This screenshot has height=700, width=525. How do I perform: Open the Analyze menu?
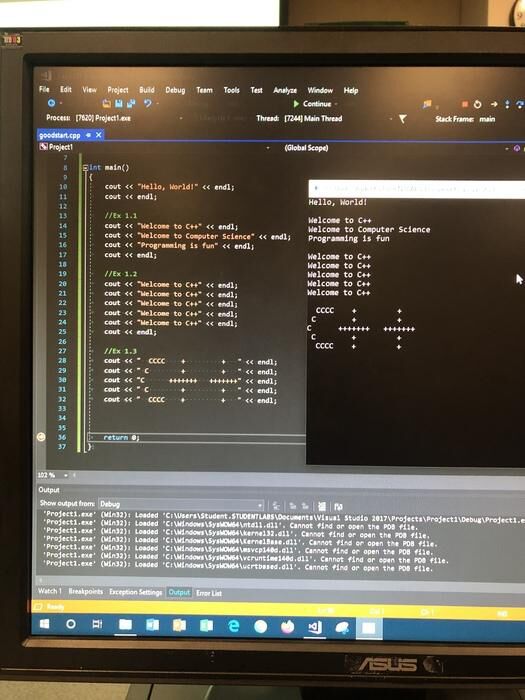(285, 90)
